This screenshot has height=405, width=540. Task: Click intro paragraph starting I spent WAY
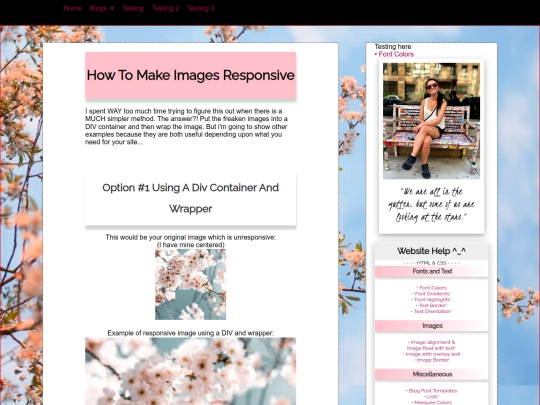click(186, 126)
